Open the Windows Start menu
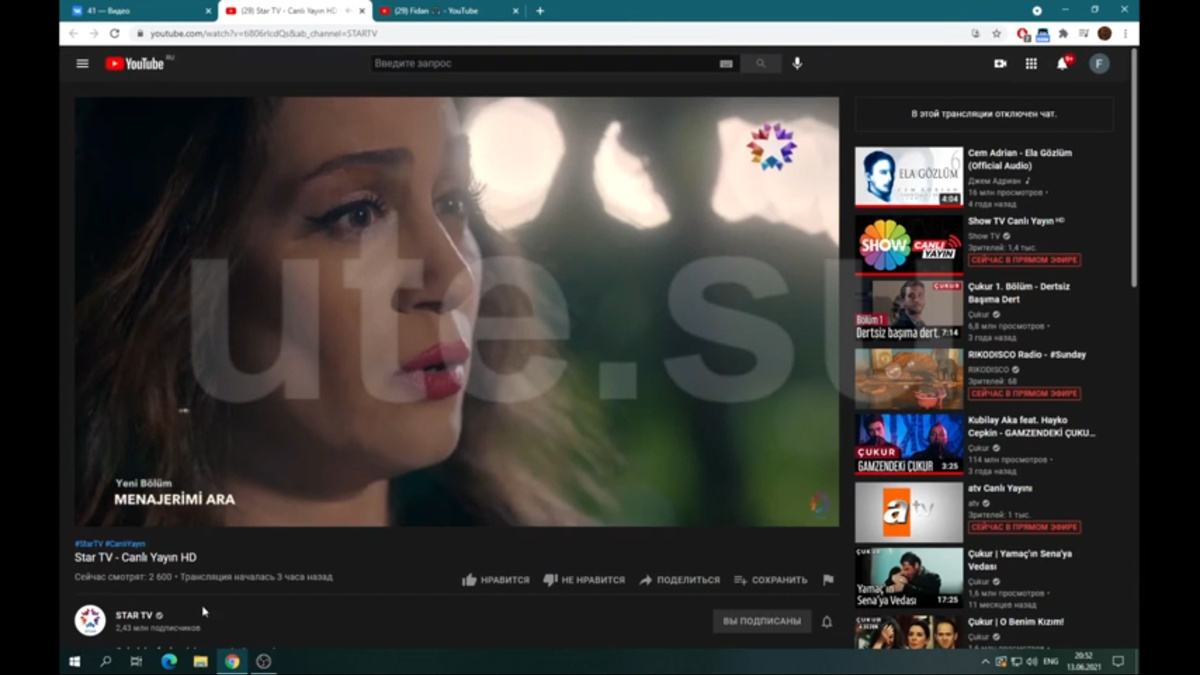 point(74,661)
